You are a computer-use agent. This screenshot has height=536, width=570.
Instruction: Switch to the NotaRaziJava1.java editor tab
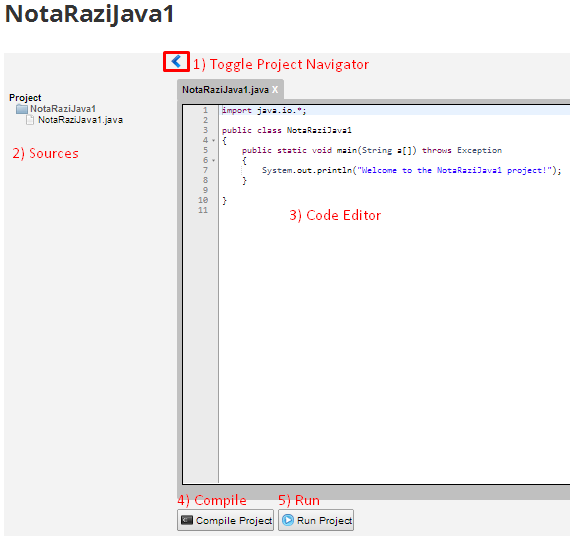(x=225, y=89)
